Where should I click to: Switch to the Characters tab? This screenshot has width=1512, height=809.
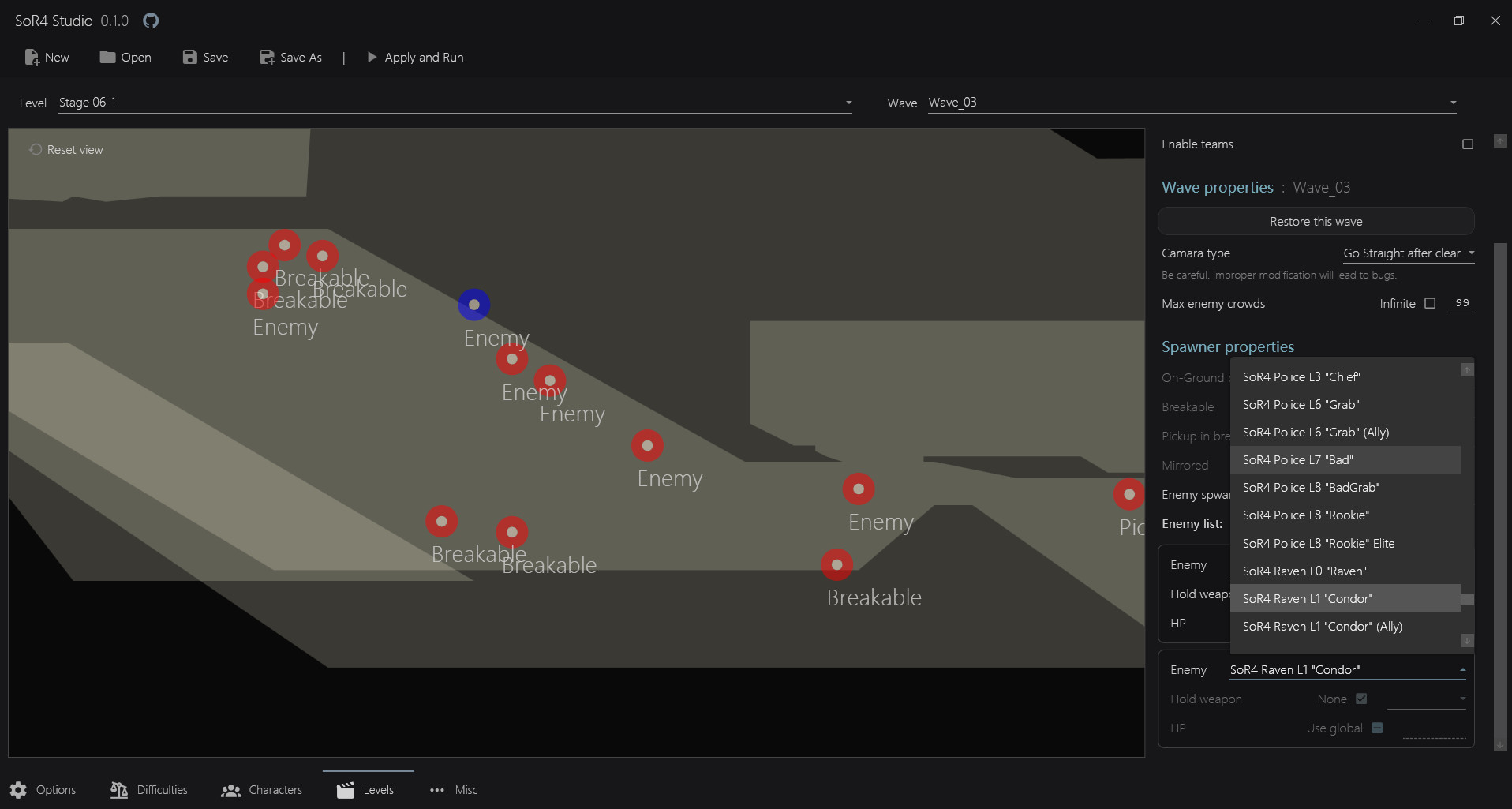tap(262, 789)
